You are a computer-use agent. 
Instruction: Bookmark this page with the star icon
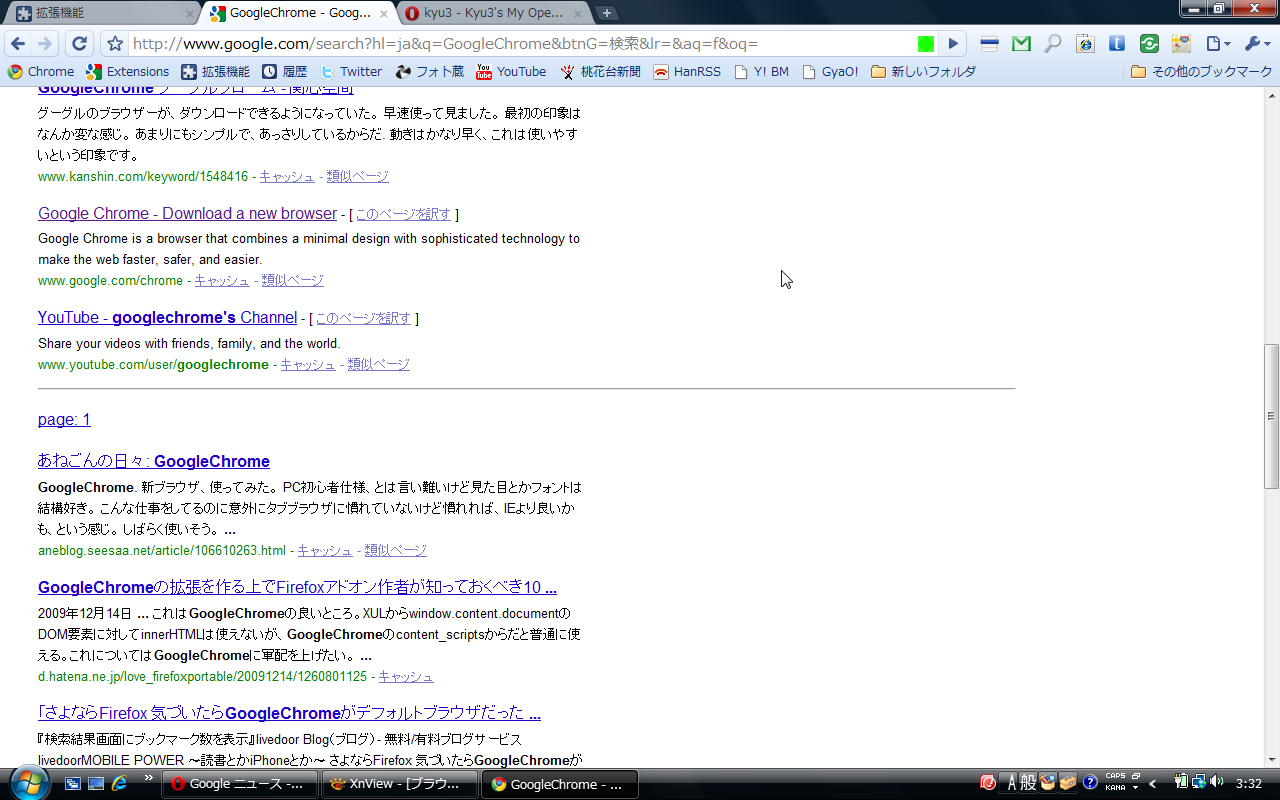click(x=115, y=44)
